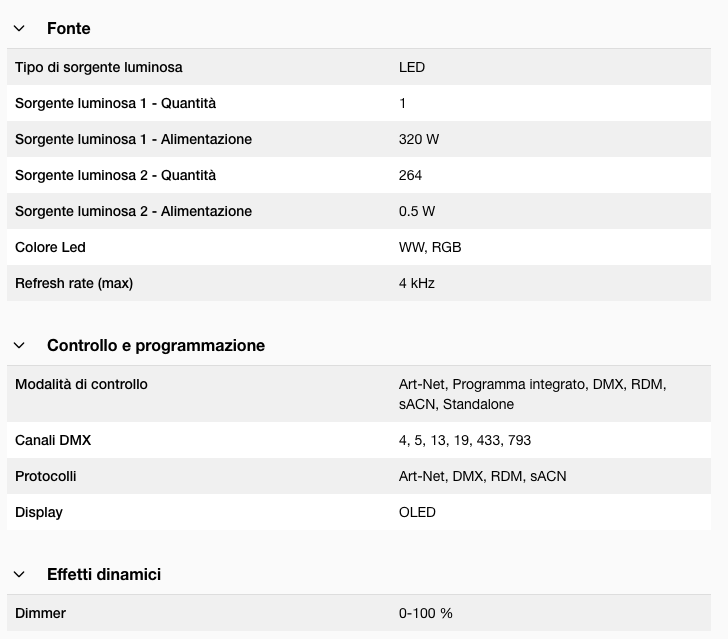Select the Modalità di controllo label
This screenshot has width=728, height=639.
pos(81,385)
